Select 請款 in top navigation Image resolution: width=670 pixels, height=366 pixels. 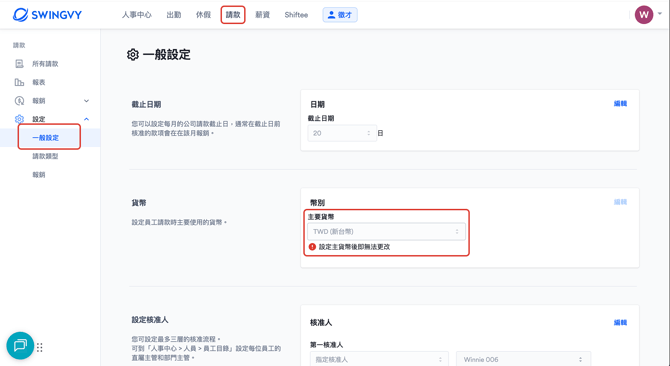[x=233, y=15]
